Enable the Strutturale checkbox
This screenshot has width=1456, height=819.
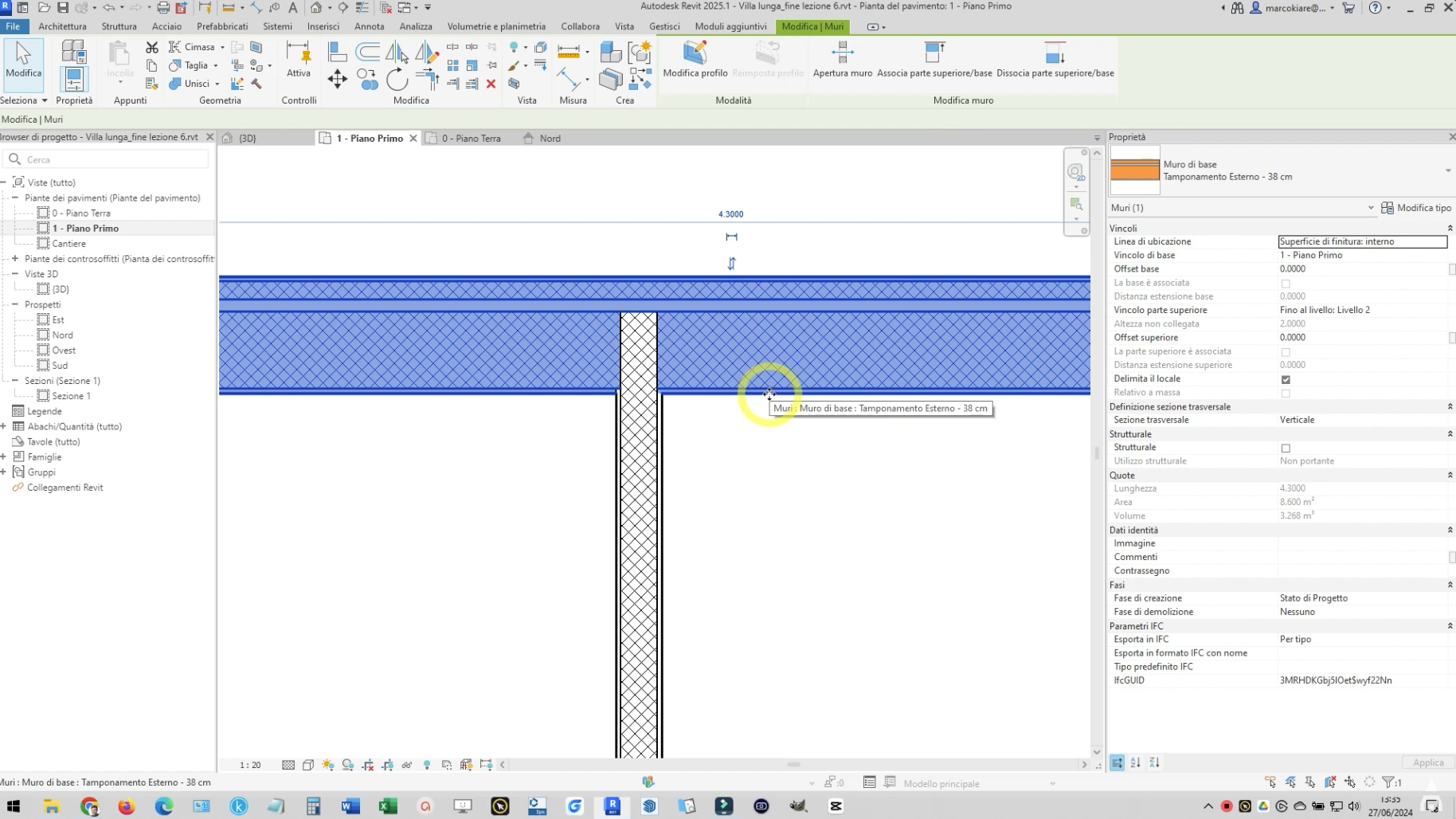click(1286, 449)
